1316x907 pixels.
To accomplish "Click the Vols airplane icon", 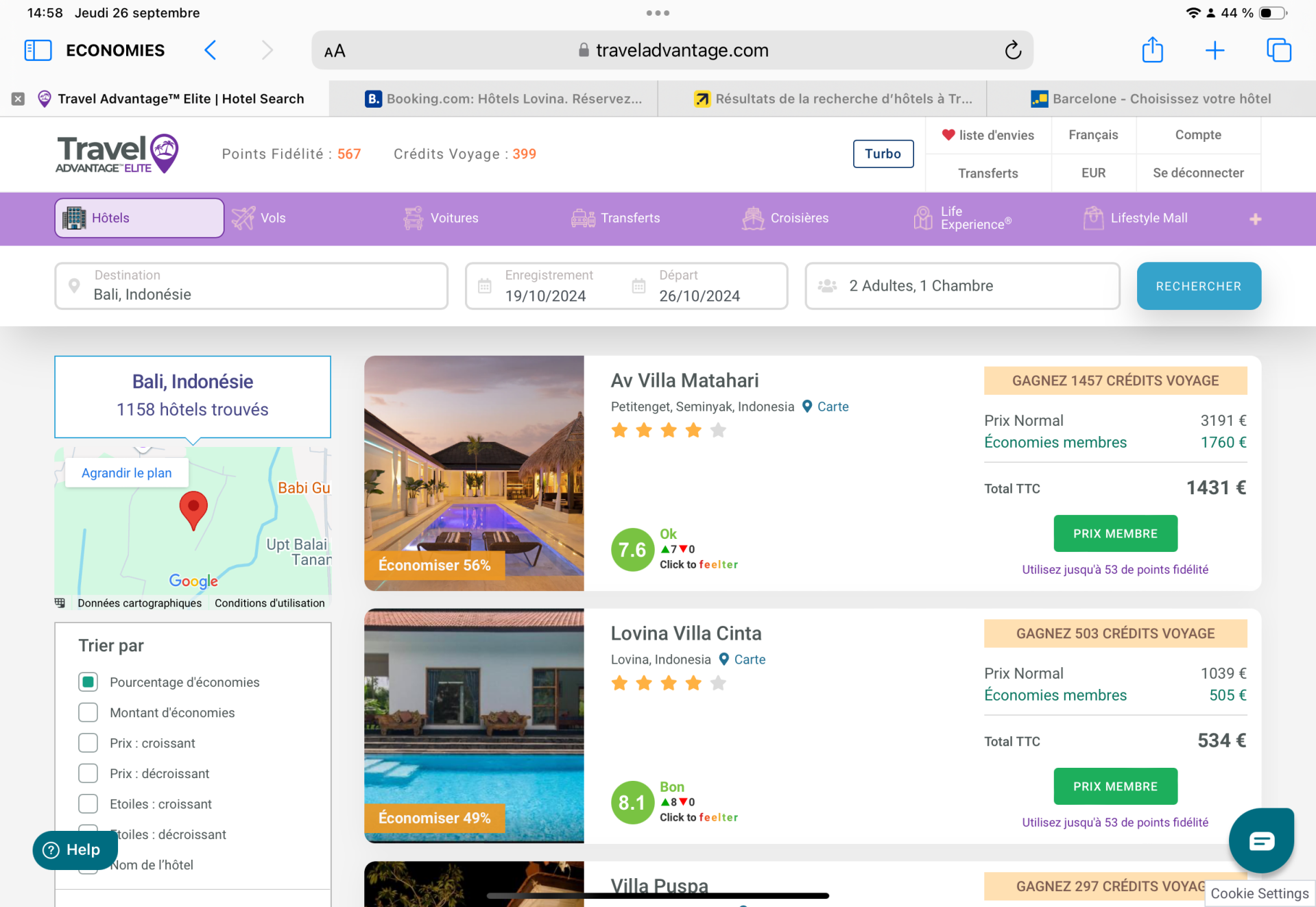I will point(243,218).
